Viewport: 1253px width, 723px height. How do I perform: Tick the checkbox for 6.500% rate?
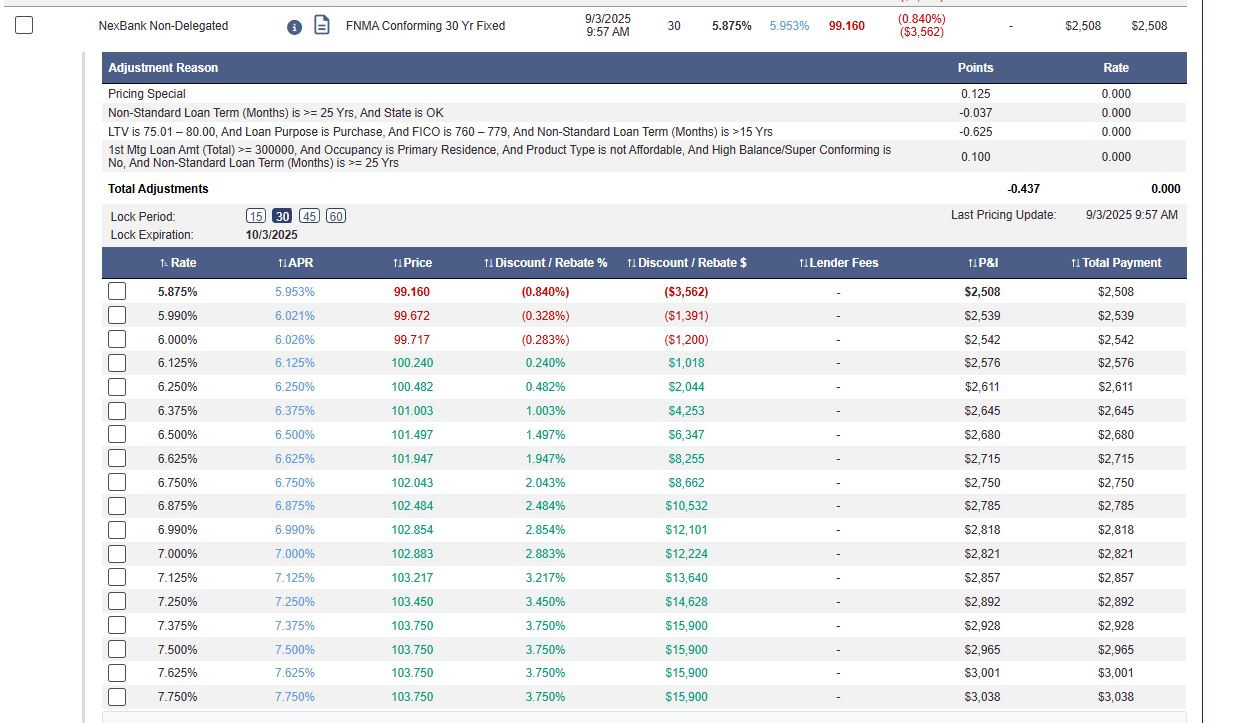point(117,435)
